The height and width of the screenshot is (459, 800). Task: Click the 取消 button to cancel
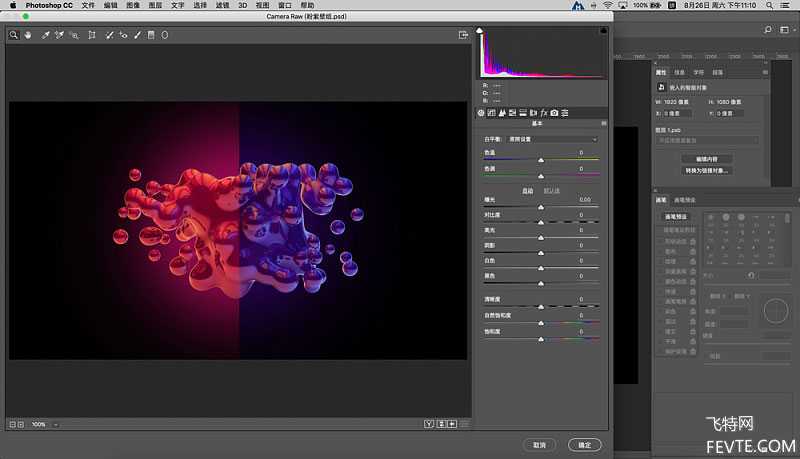(539, 444)
